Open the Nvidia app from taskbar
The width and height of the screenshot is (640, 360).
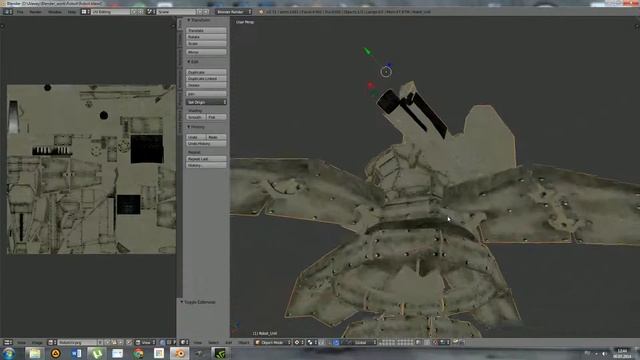pos(220,353)
